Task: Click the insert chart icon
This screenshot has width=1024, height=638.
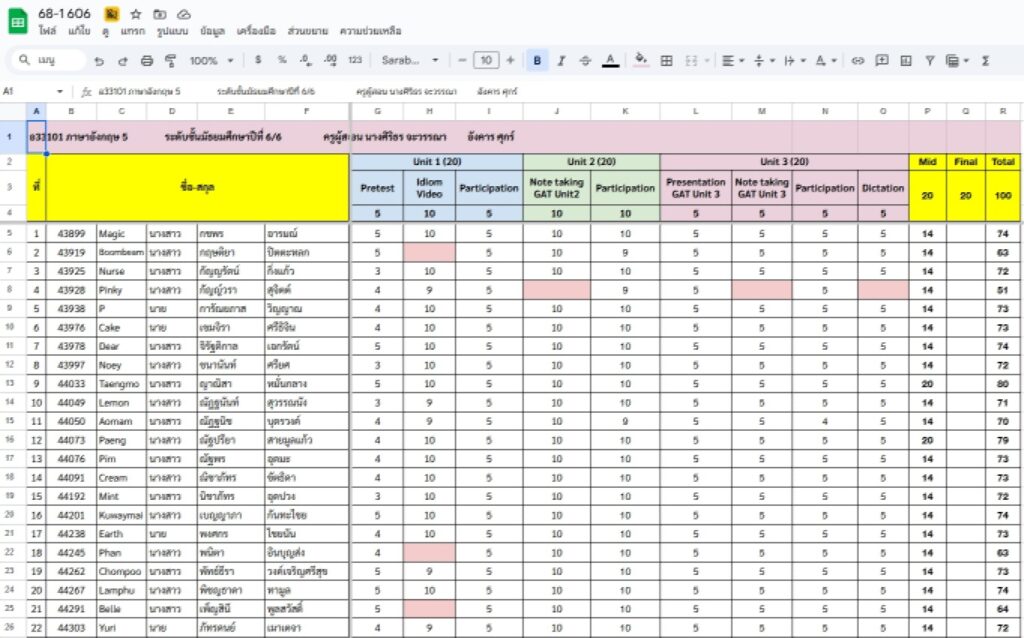Action: point(906,61)
